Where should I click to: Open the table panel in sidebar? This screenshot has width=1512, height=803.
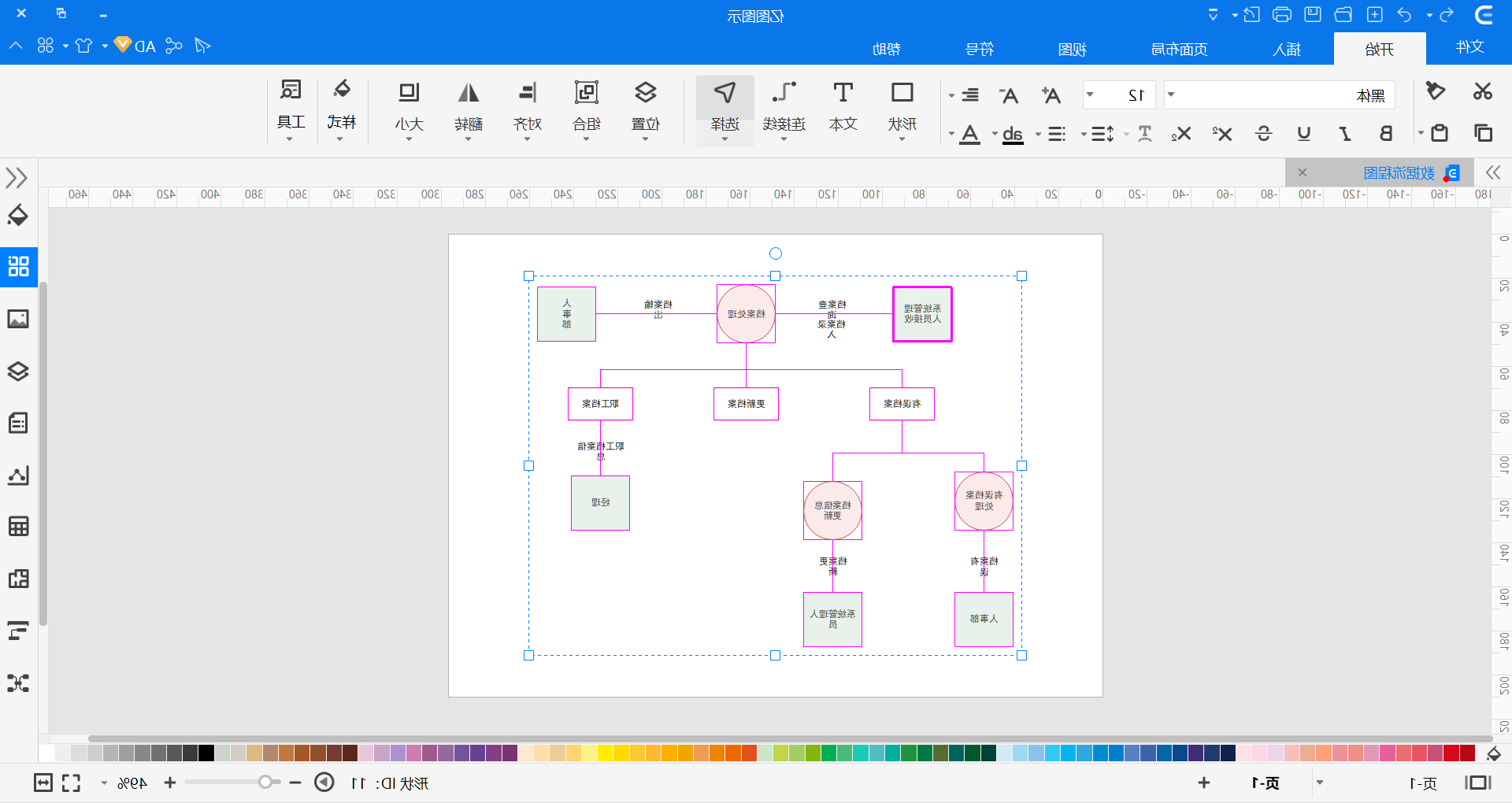click(x=18, y=526)
